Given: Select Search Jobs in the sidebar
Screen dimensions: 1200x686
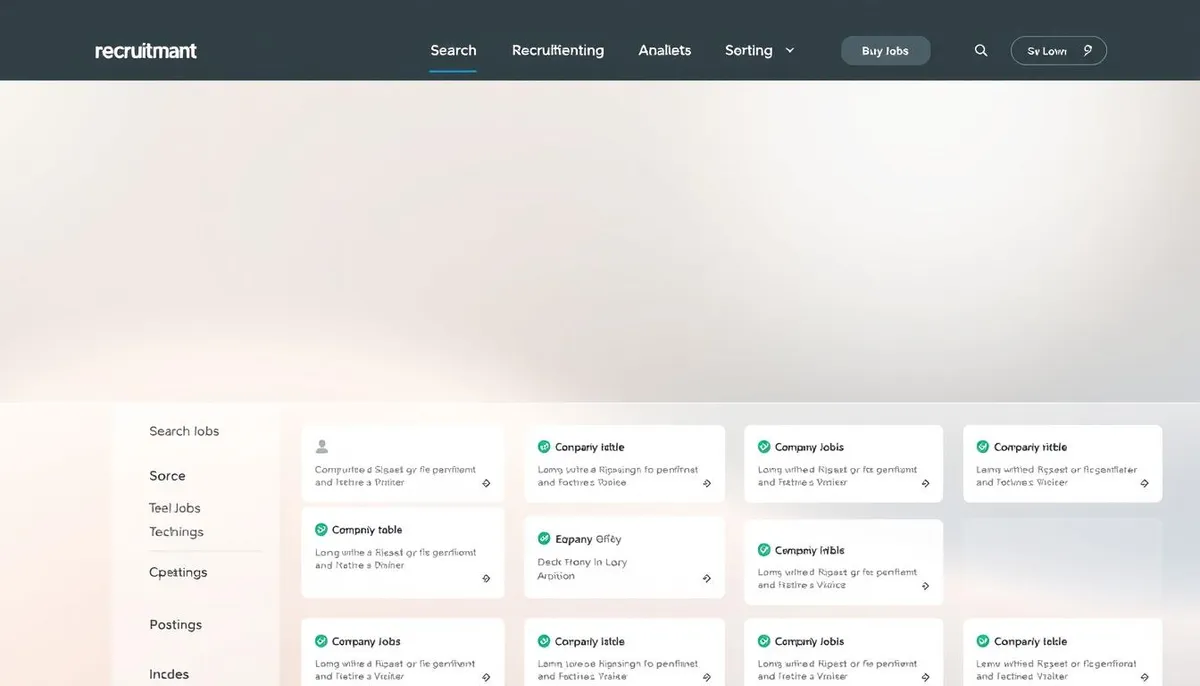Looking at the screenshot, I should [184, 431].
